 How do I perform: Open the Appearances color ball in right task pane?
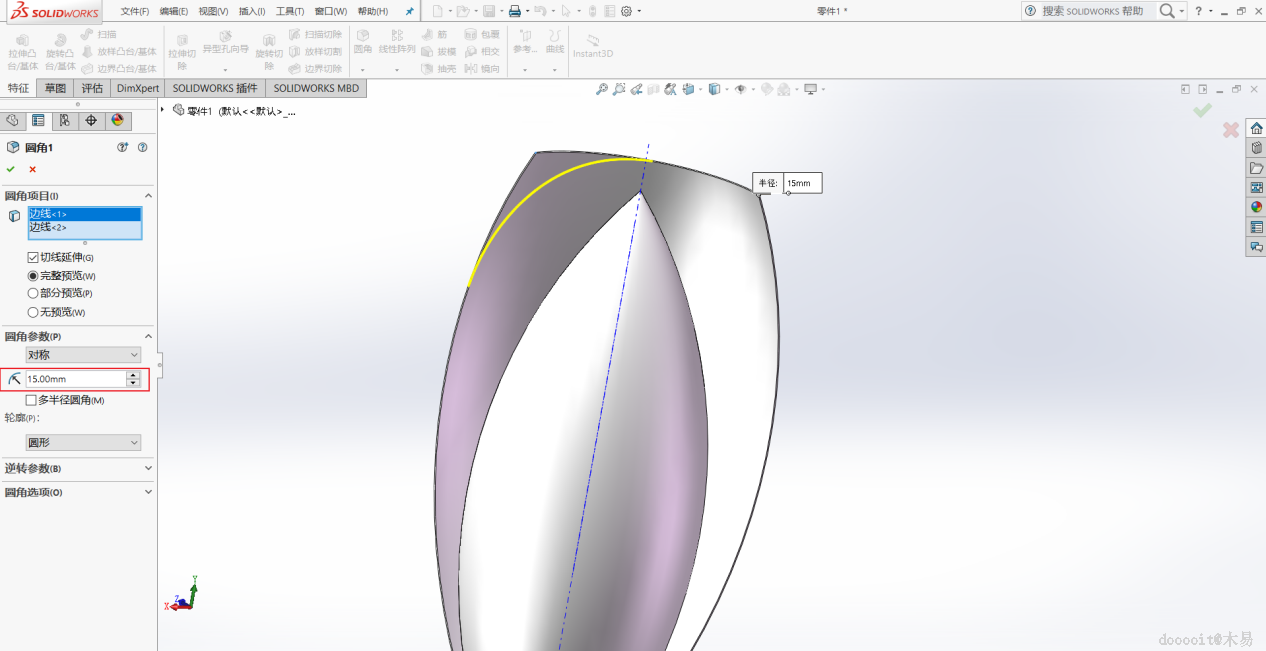1256,207
